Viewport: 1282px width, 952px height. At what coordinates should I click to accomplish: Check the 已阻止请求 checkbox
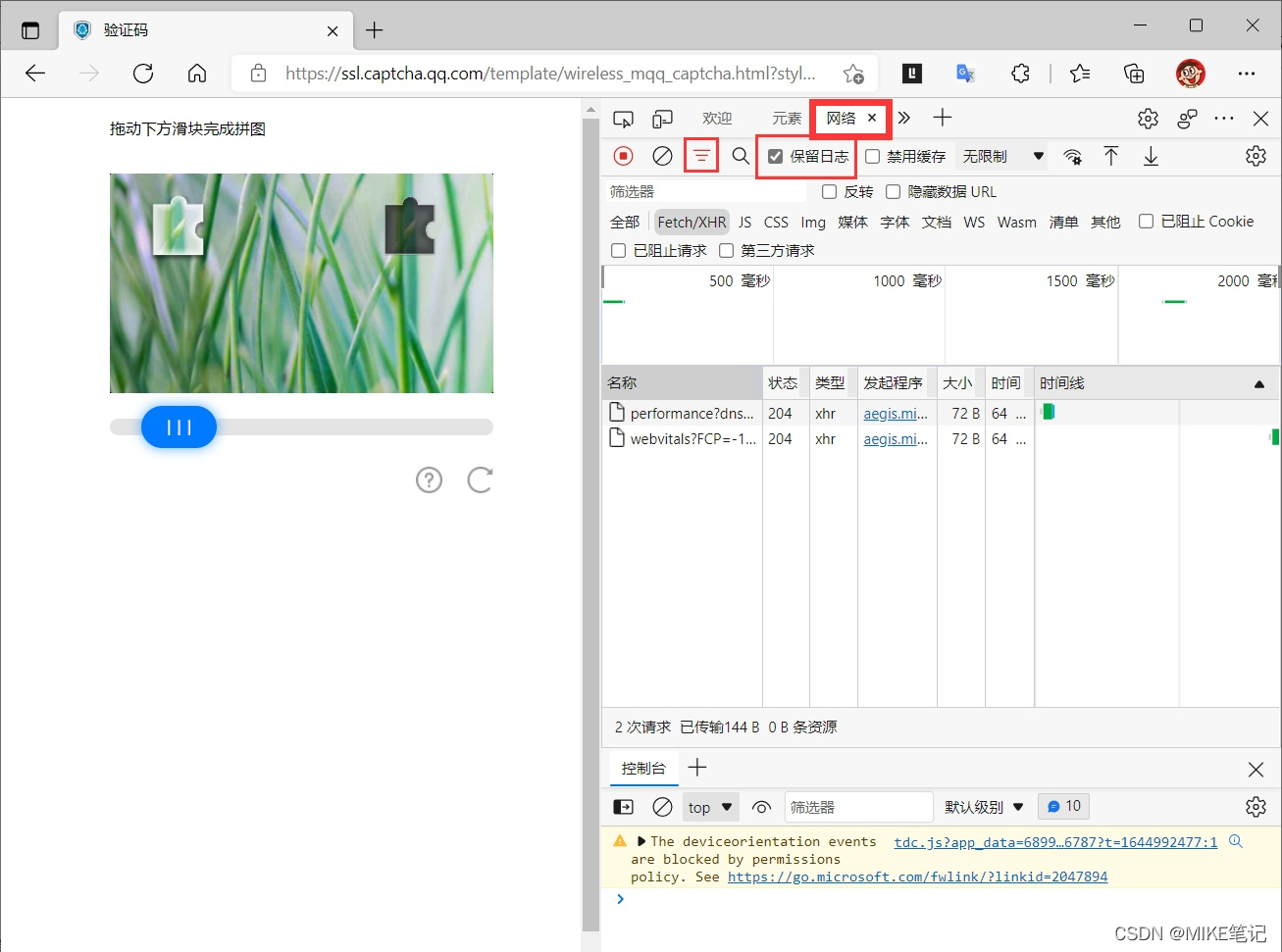[x=619, y=251]
